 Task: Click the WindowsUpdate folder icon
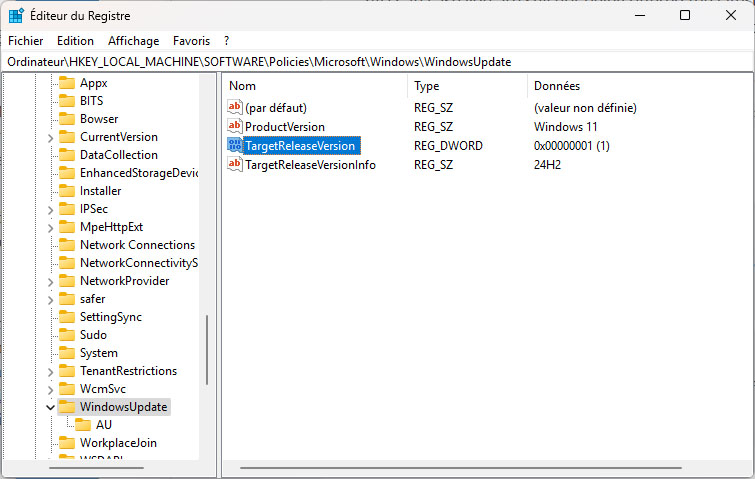click(x=67, y=407)
